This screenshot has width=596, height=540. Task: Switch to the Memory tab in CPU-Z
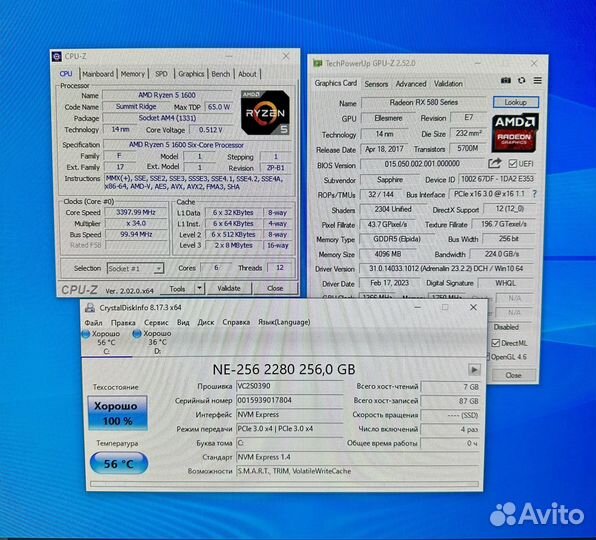tap(133, 74)
